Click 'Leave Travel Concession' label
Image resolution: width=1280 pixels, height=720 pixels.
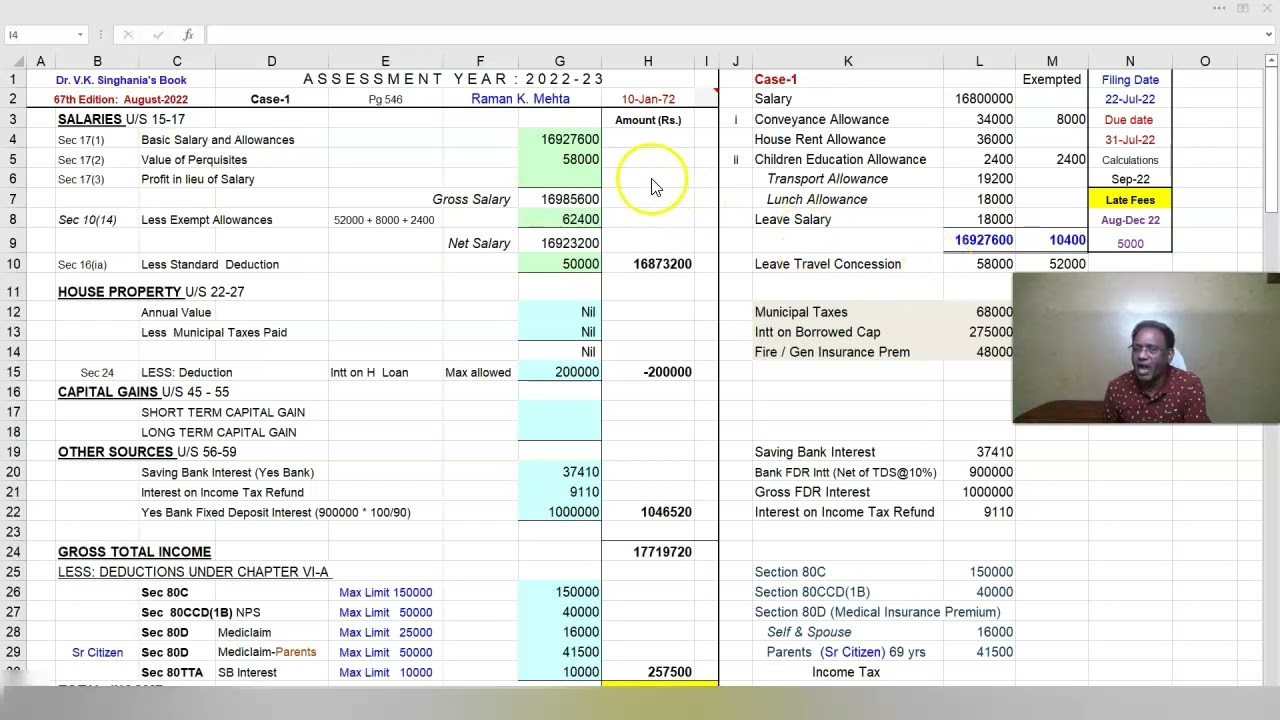tap(828, 264)
